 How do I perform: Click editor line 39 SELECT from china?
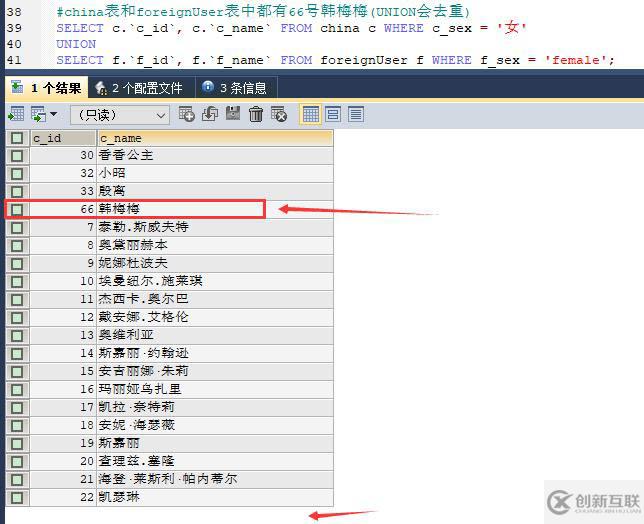click(291, 28)
